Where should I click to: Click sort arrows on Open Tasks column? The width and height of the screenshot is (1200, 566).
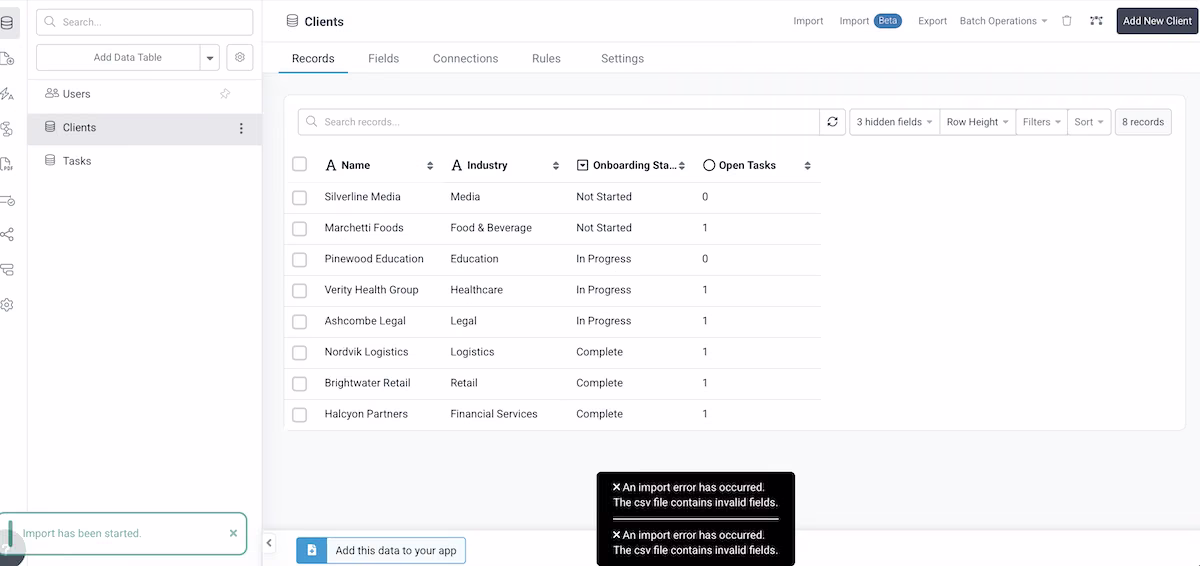(807, 166)
